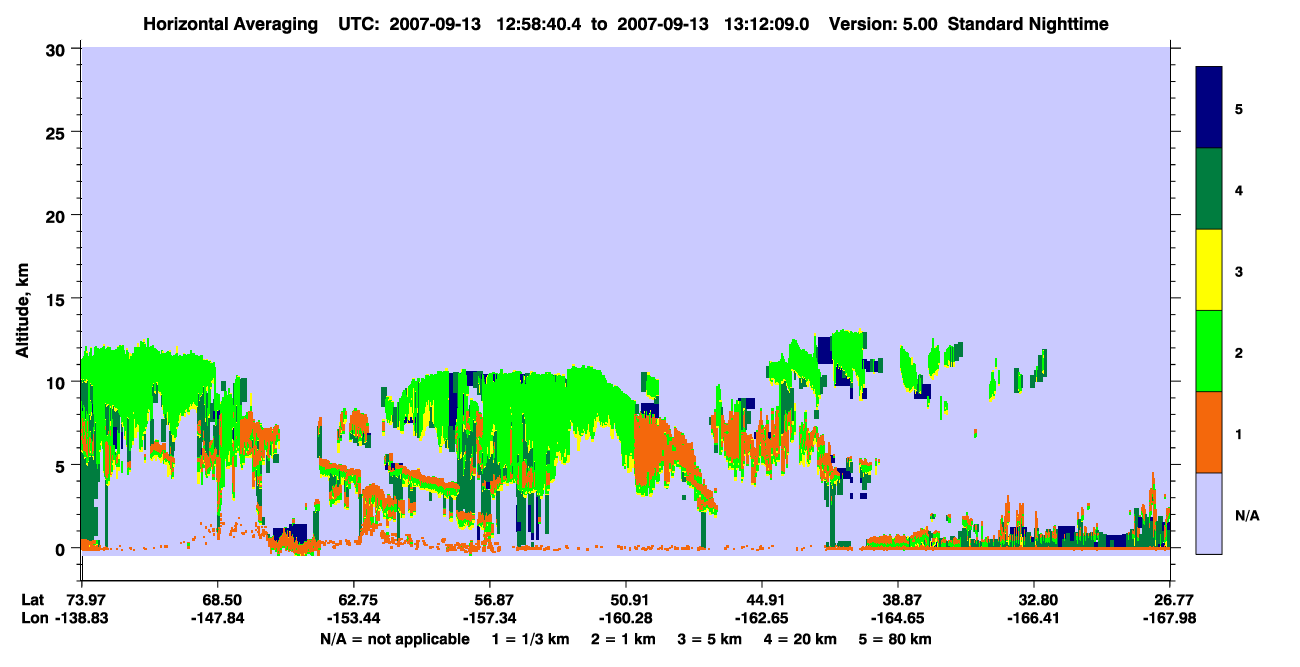This screenshot has height=667, width=1300.
Task: Click the longitude value -138.83
Action: (81, 619)
